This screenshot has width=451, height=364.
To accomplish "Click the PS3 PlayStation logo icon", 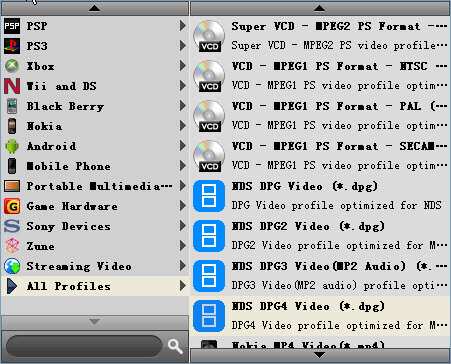I will pos(12,46).
